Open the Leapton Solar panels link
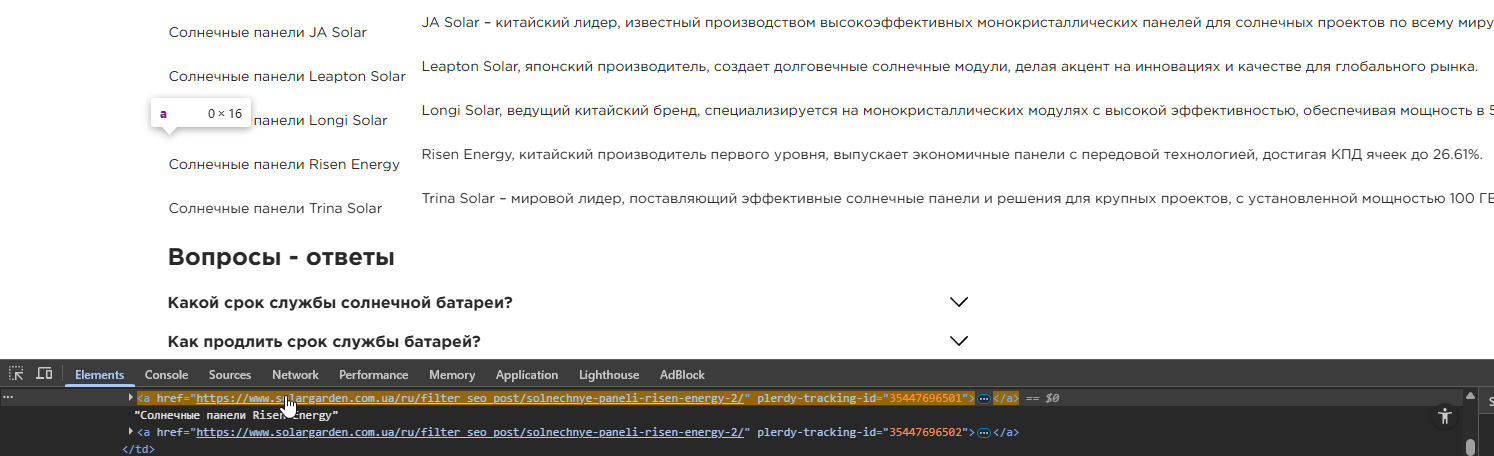1494x456 pixels. [287, 76]
